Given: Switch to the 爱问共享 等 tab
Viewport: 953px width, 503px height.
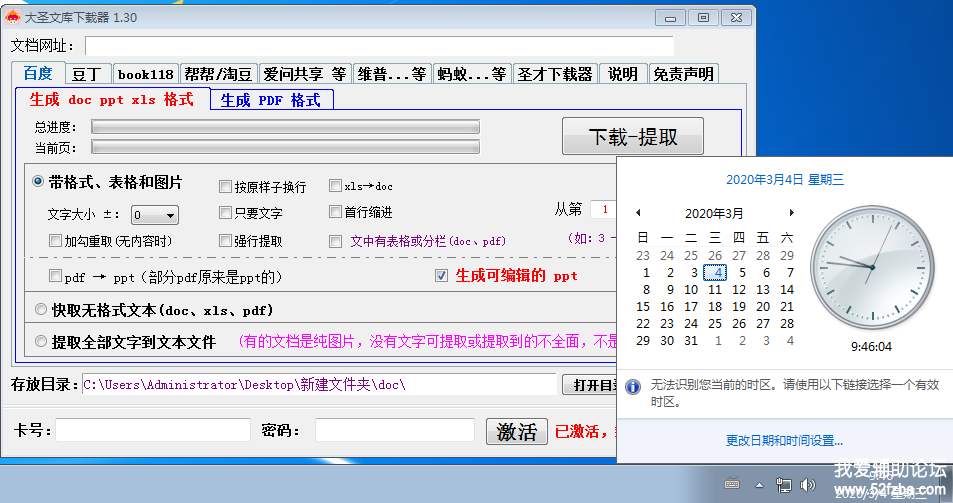Looking at the screenshot, I should click(304, 74).
